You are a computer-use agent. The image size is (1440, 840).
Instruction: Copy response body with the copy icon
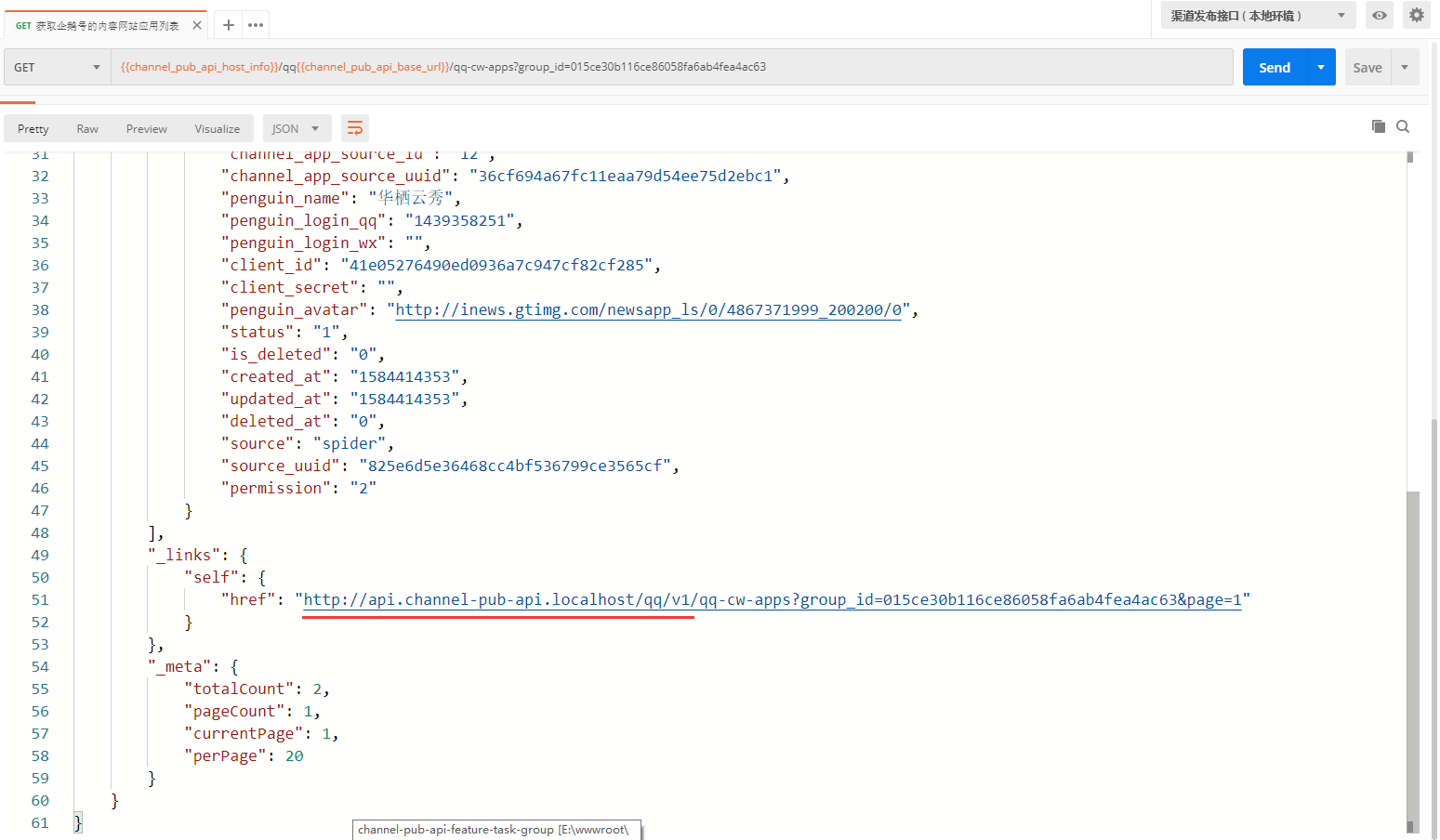point(1378,126)
